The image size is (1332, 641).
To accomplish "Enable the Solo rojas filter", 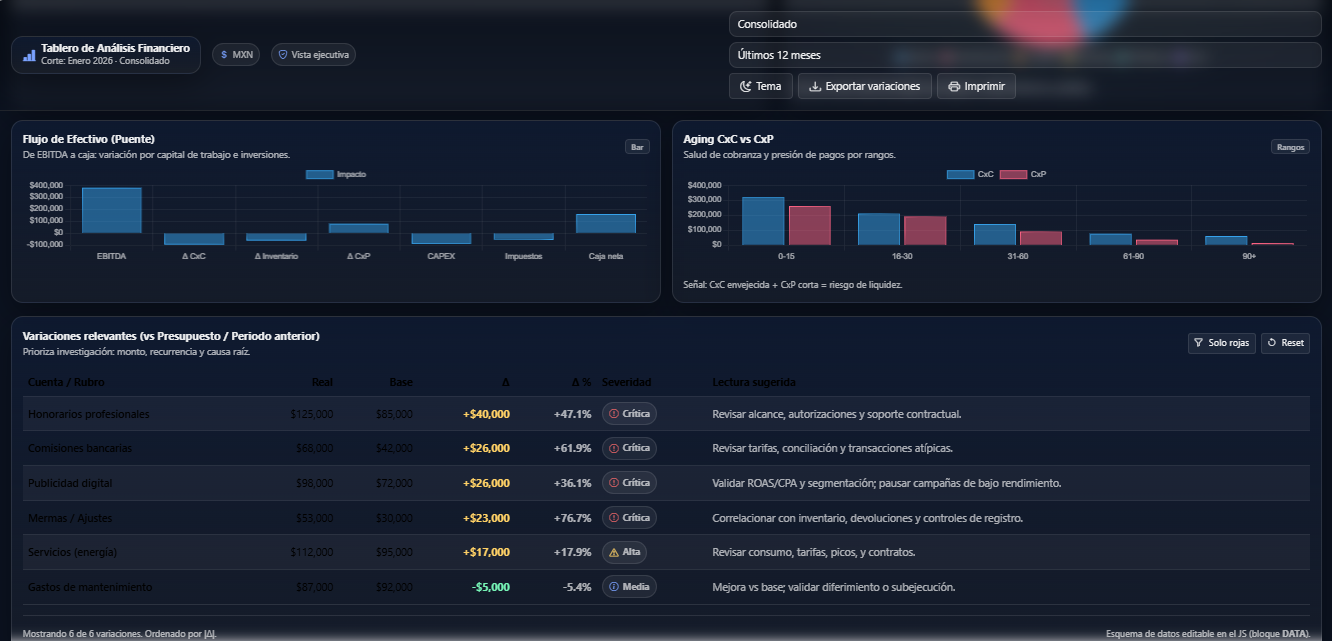I will 1221,343.
